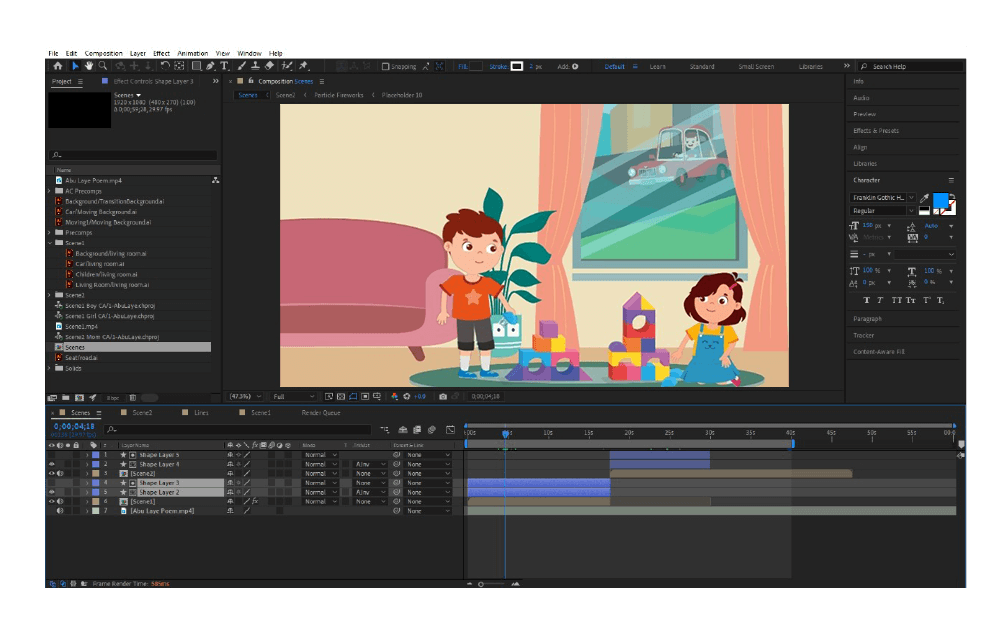Expand the Shape Layer 3 layer properties
The image size is (995, 643).
coord(87,483)
